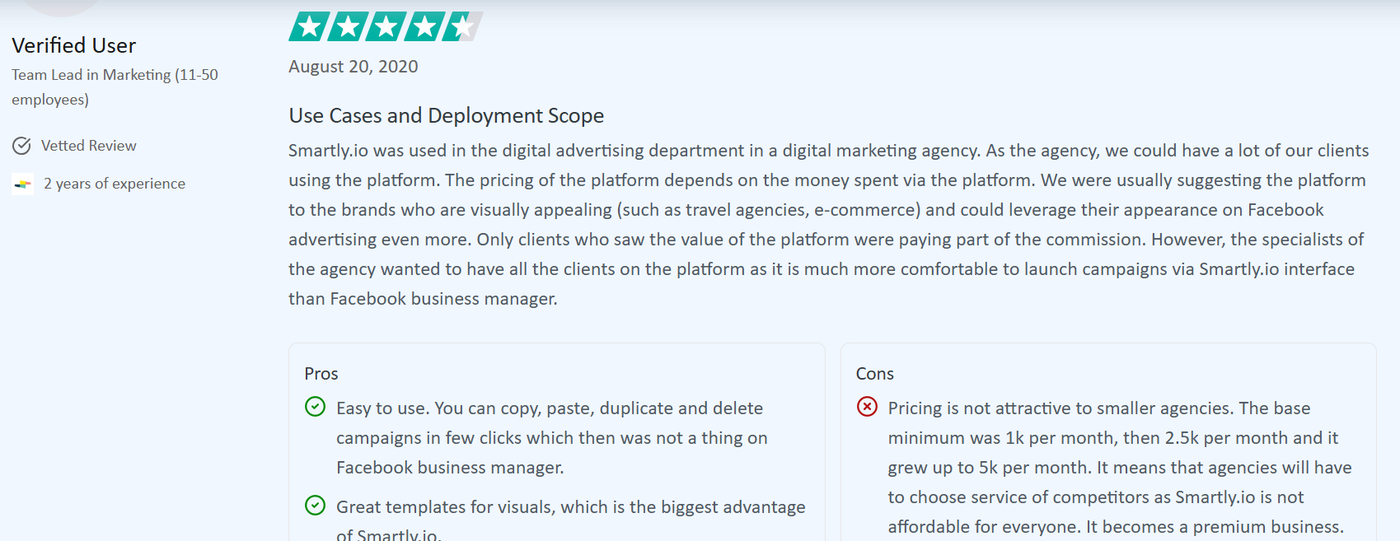Click the star rating graphic
The image size is (1400, 541).
[386, 26]
